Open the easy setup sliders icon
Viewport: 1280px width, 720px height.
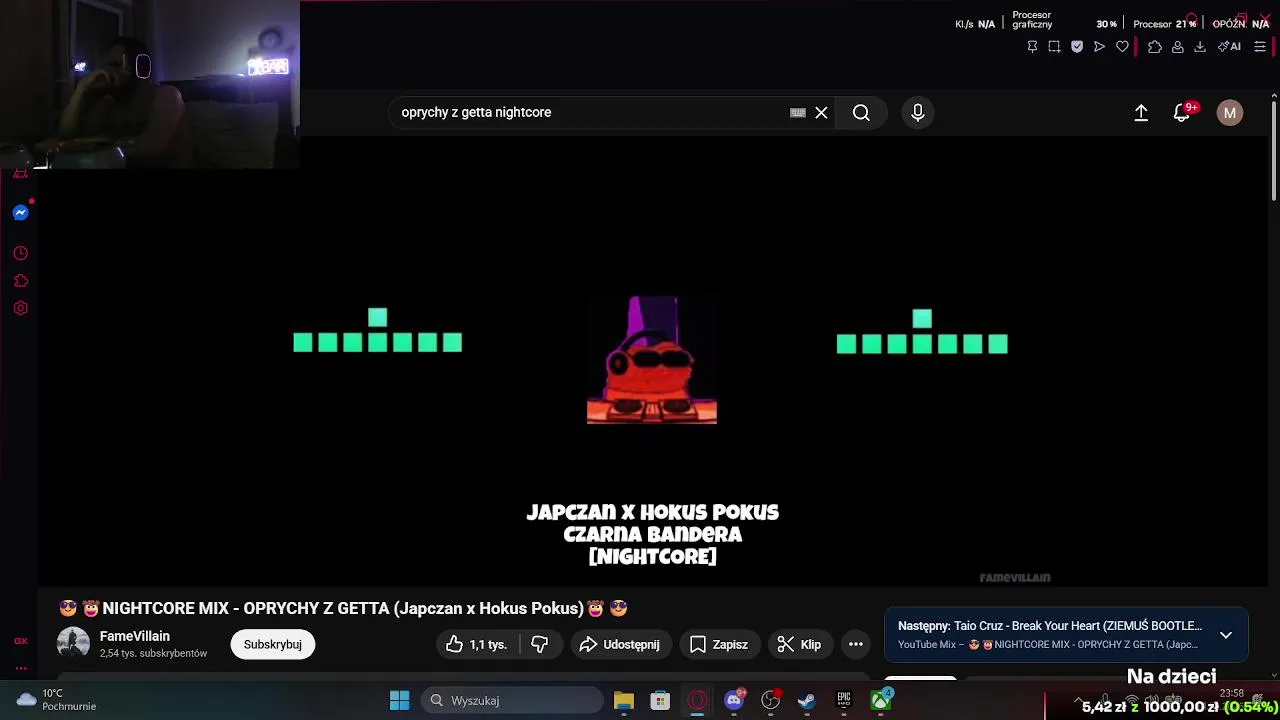(1260, 47)
